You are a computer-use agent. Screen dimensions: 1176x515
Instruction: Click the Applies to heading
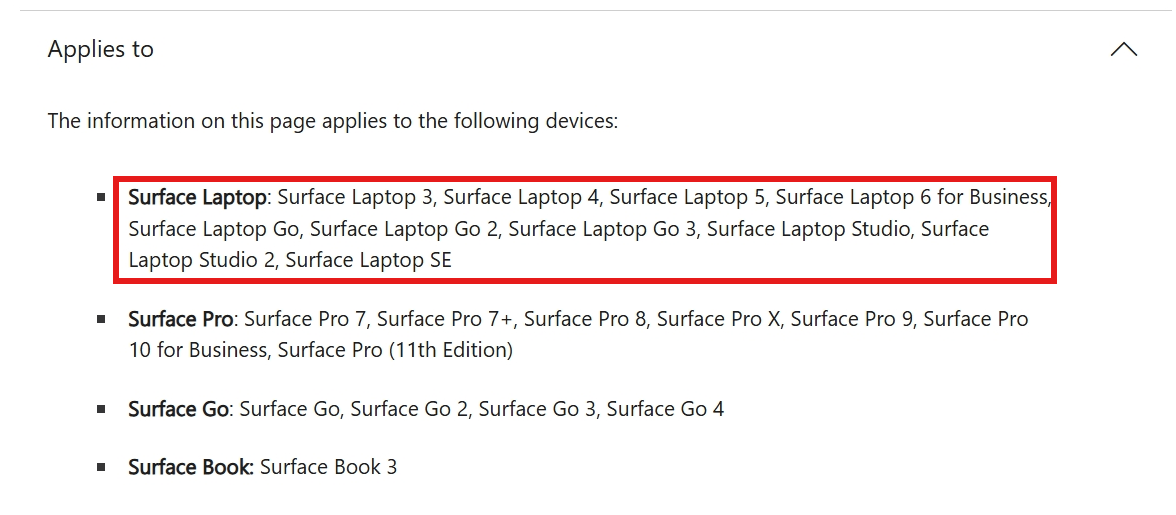pos(100,49)
